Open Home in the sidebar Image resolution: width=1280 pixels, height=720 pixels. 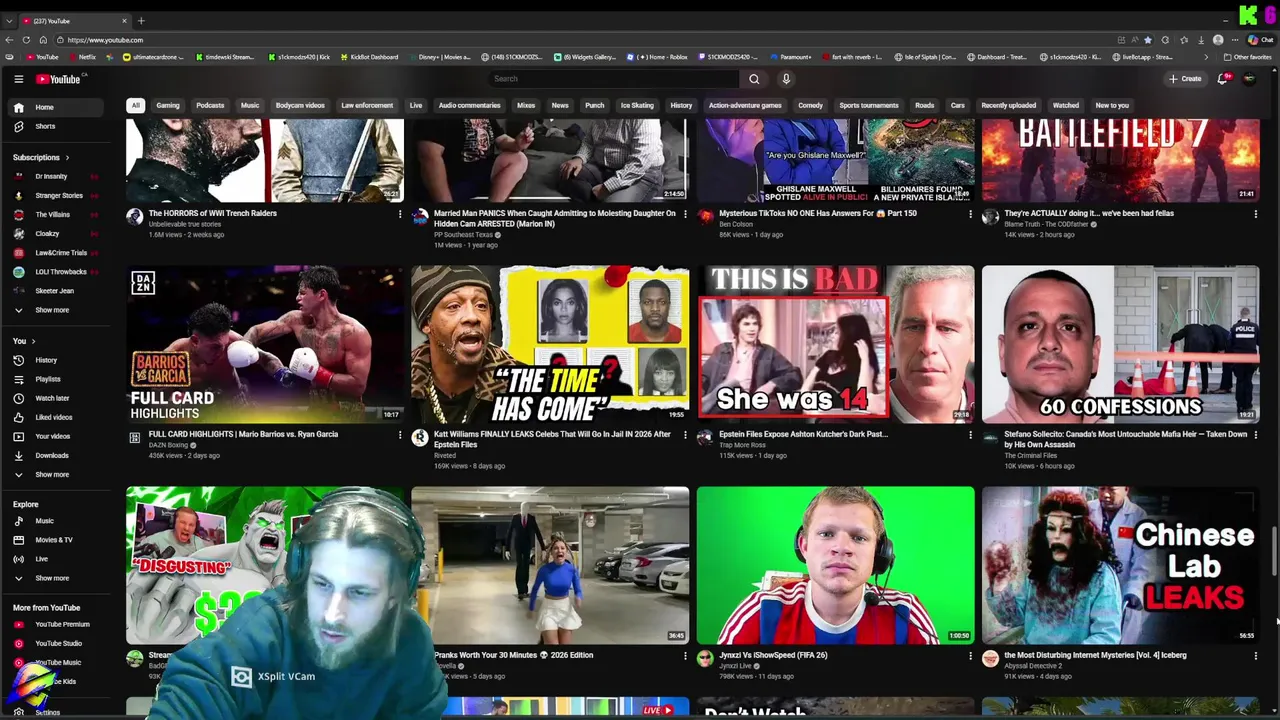[54, 107]
